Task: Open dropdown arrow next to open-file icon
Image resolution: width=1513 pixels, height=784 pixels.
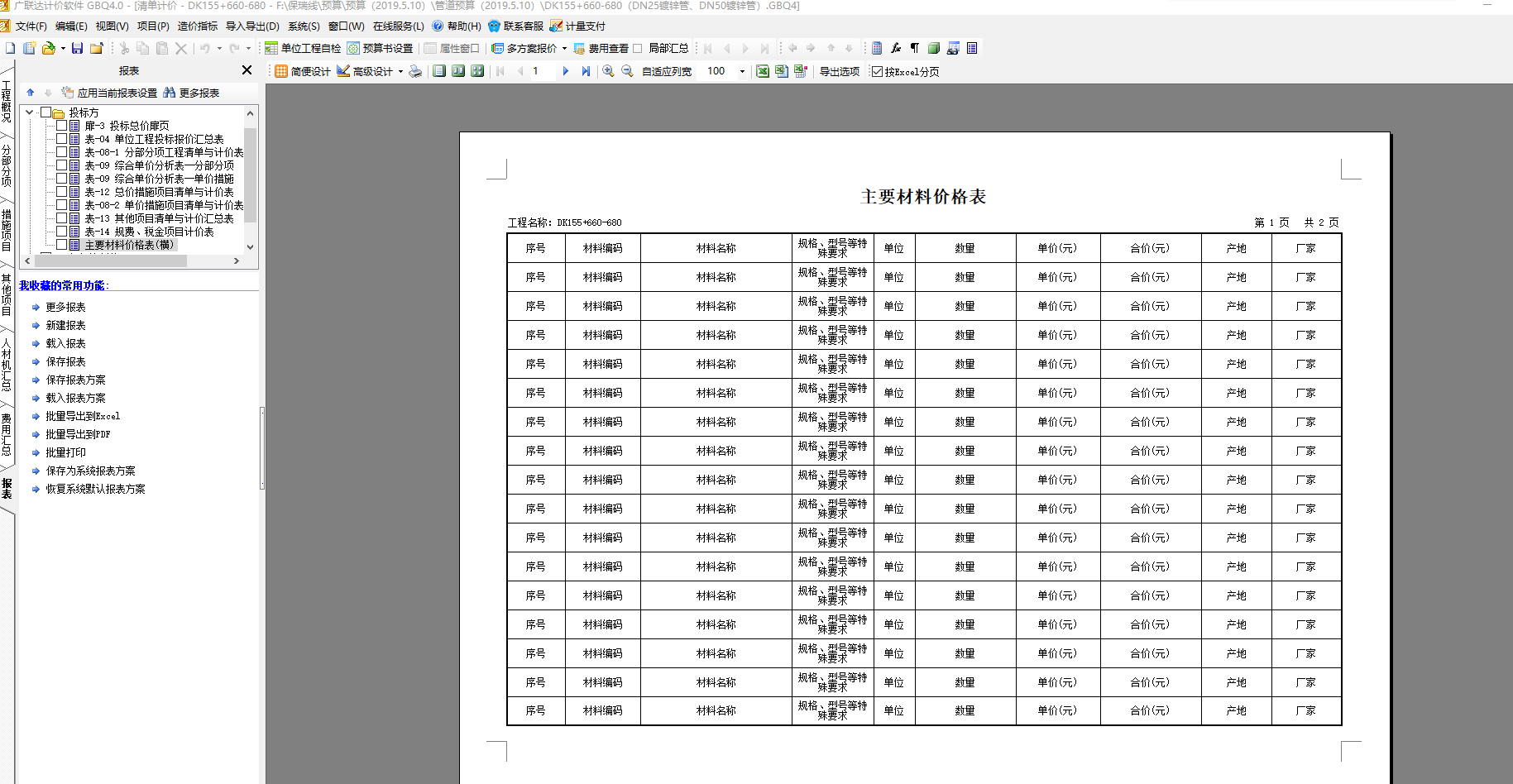Action: pos(63,48)
